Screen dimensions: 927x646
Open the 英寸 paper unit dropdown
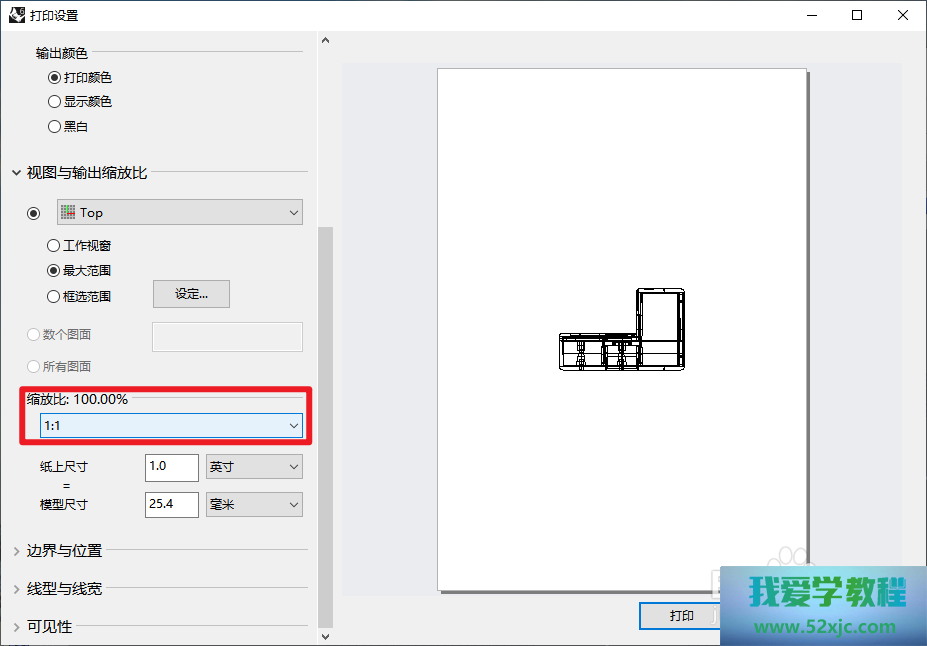(x=253, y=467)
